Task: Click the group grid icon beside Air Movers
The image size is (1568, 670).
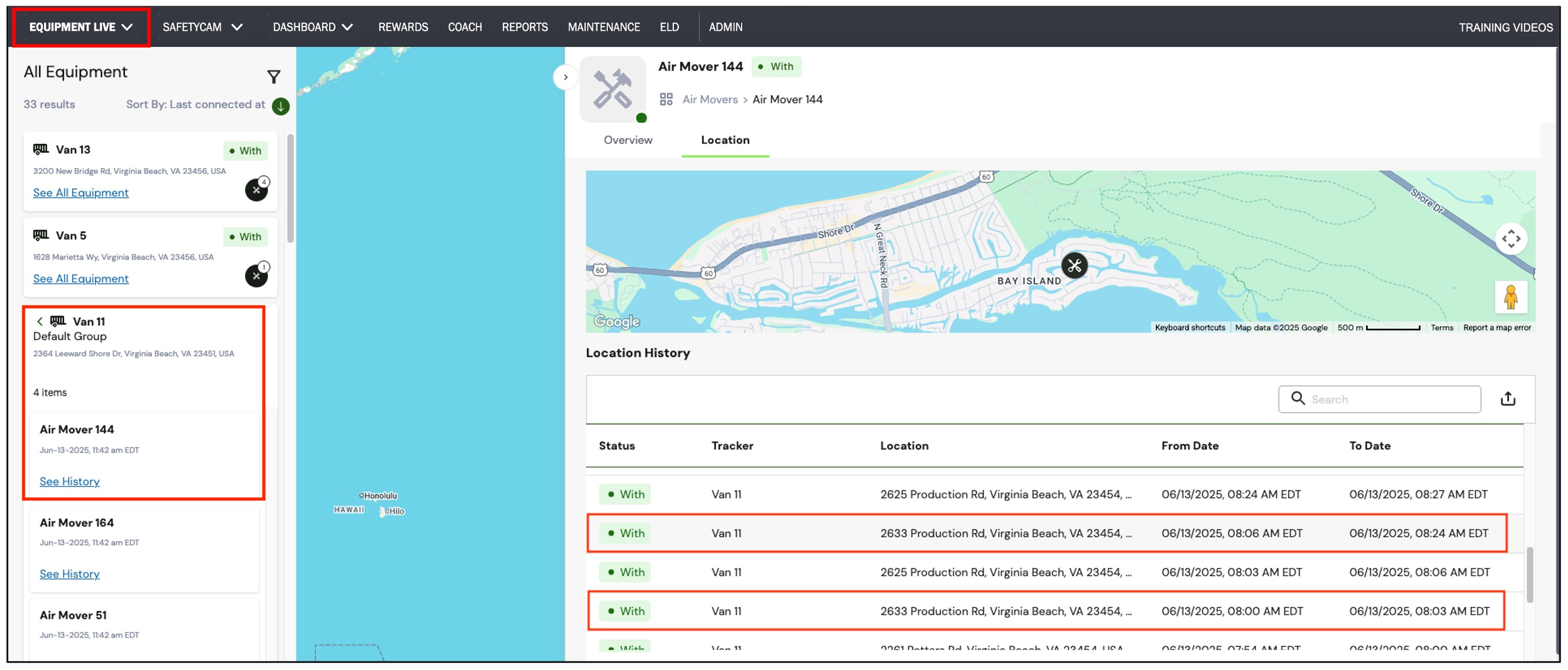Action: click(x=666, y=99)
